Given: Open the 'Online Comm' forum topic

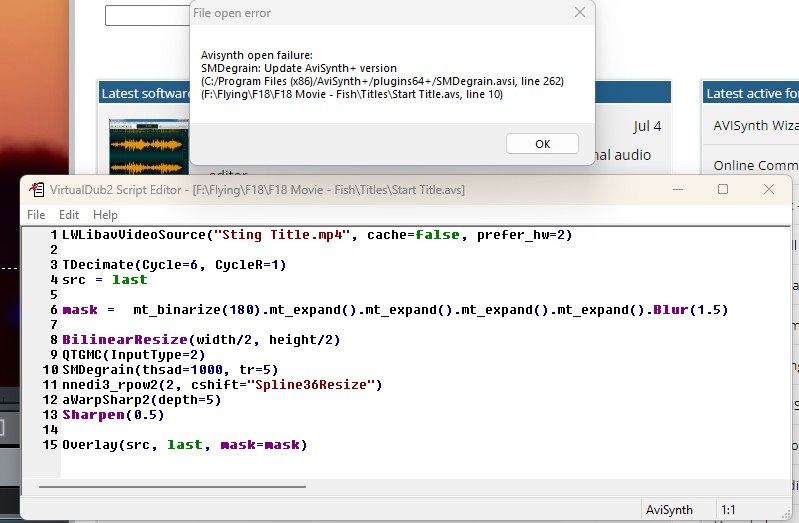Looking at the screenshot, I should [756, 165].
